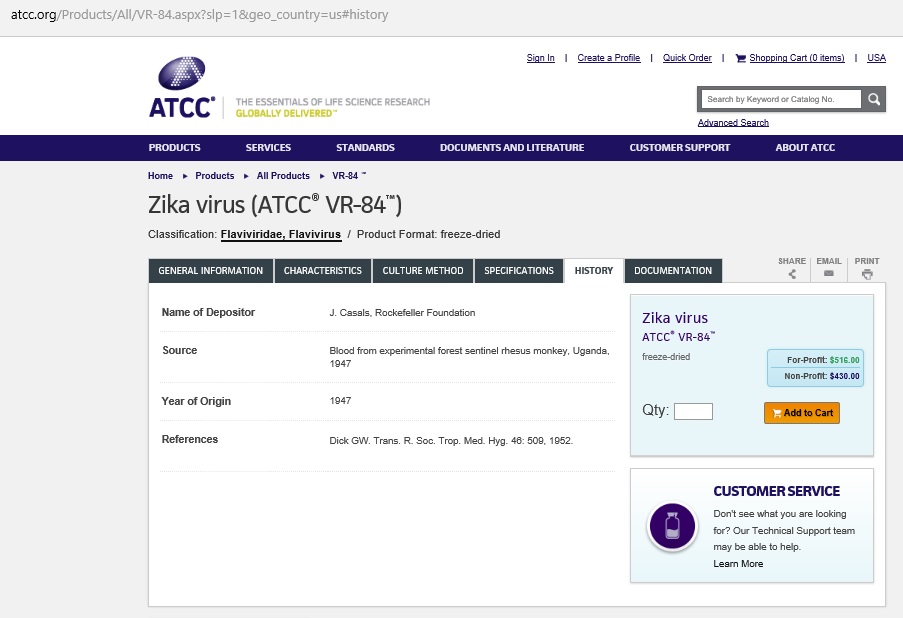Image resolution: width=903 pixels, height=618 pixels.
Task: Select the History tab
Action: 594,271
